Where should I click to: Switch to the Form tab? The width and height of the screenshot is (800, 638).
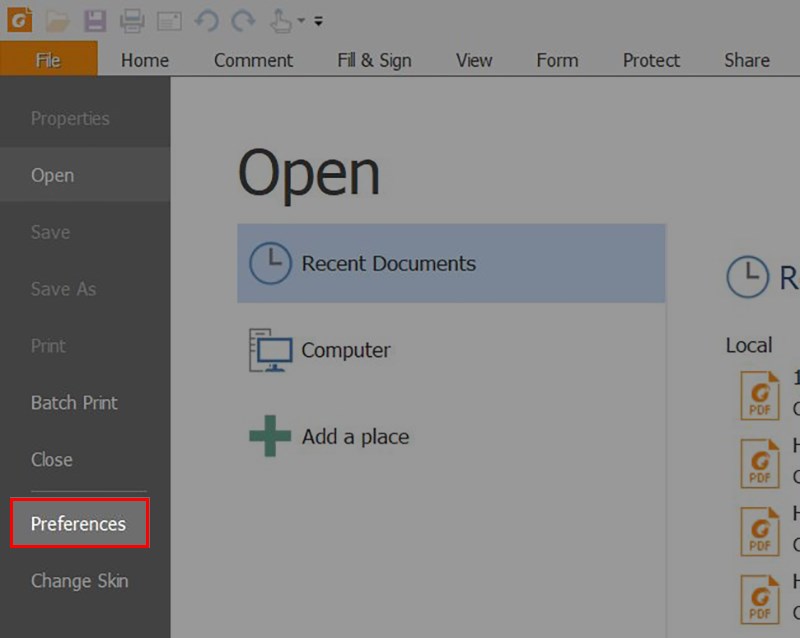coord(557,60)
